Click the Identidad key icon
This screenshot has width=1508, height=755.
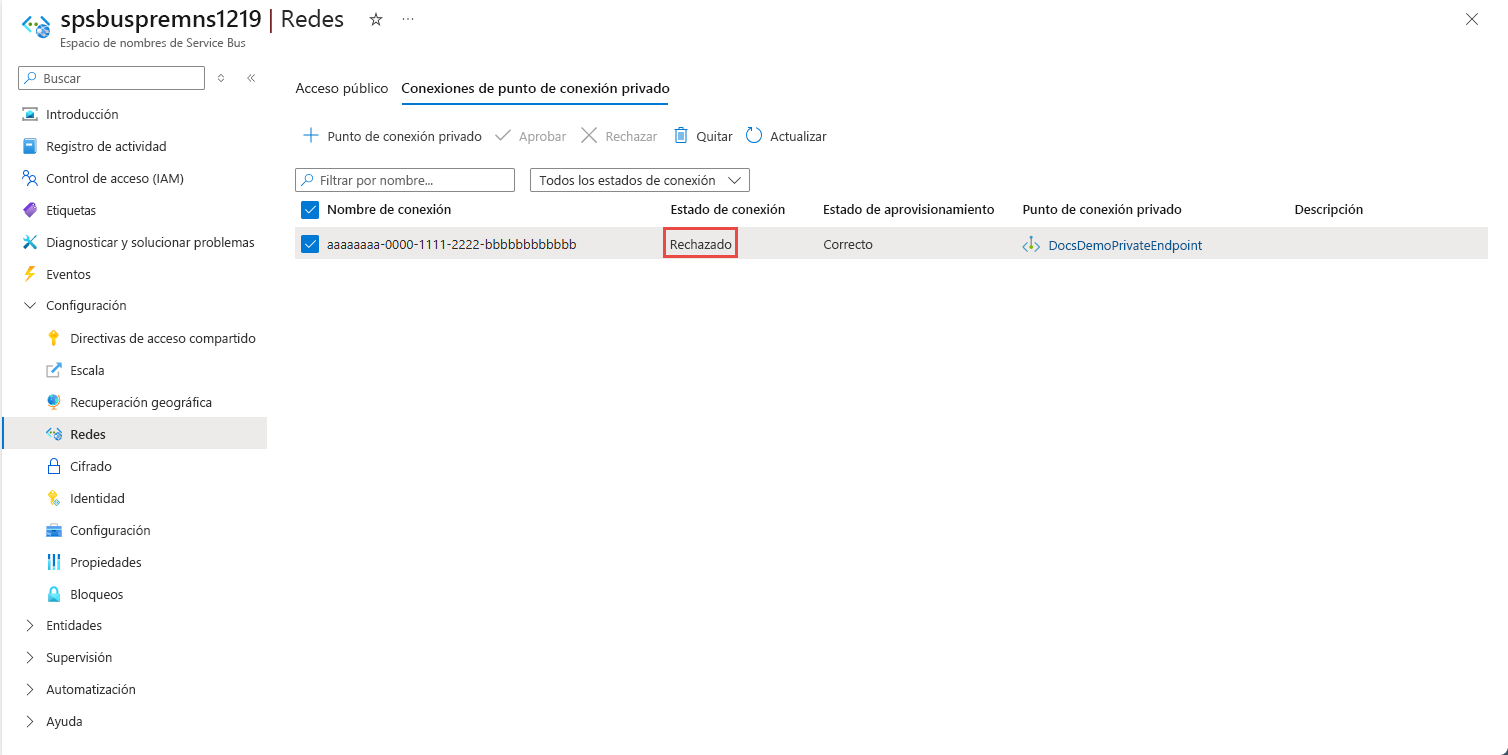pyautogui.click(x=54, y=498)
